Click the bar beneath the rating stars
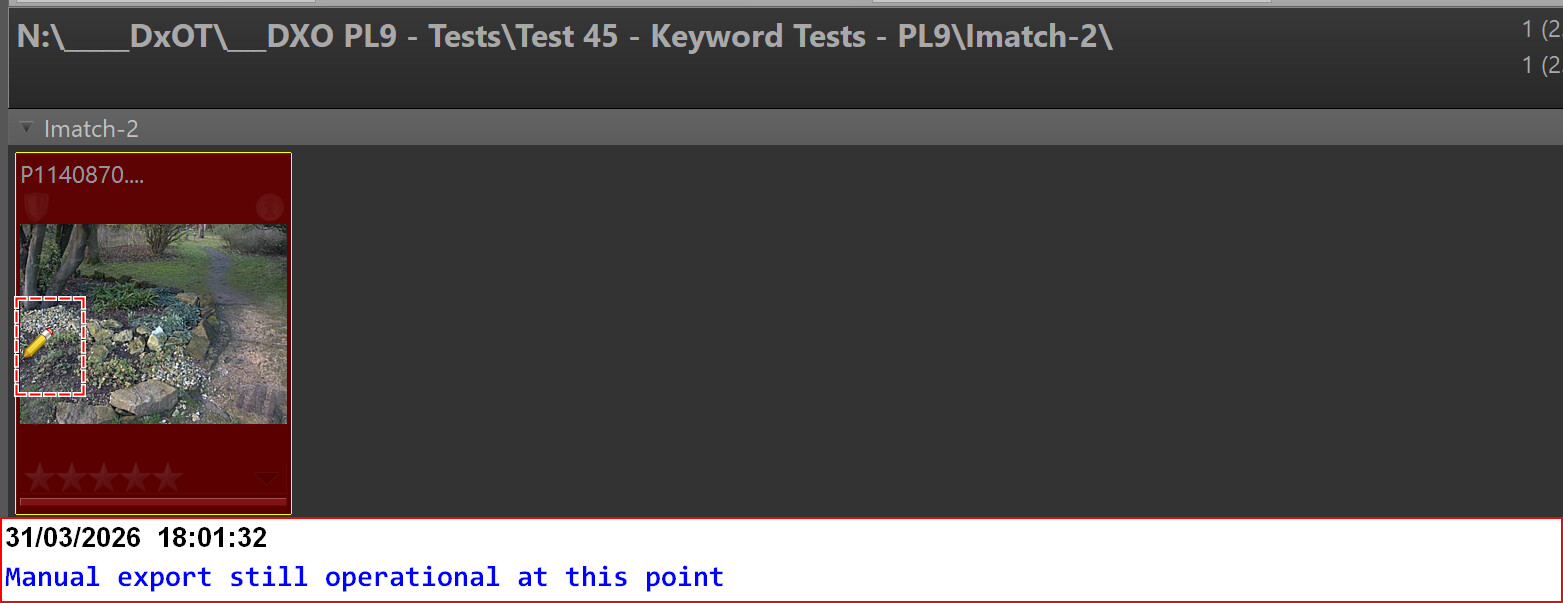Screen dimensions: 1563x603 coord(153,502)
